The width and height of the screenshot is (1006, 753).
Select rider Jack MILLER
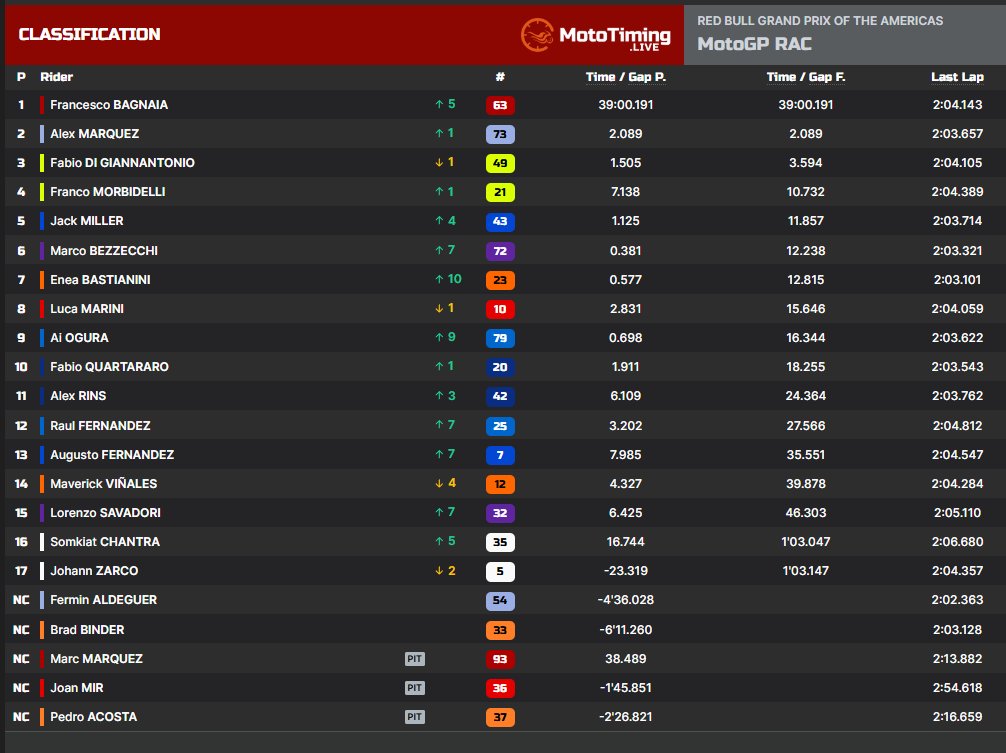(87, 221)
